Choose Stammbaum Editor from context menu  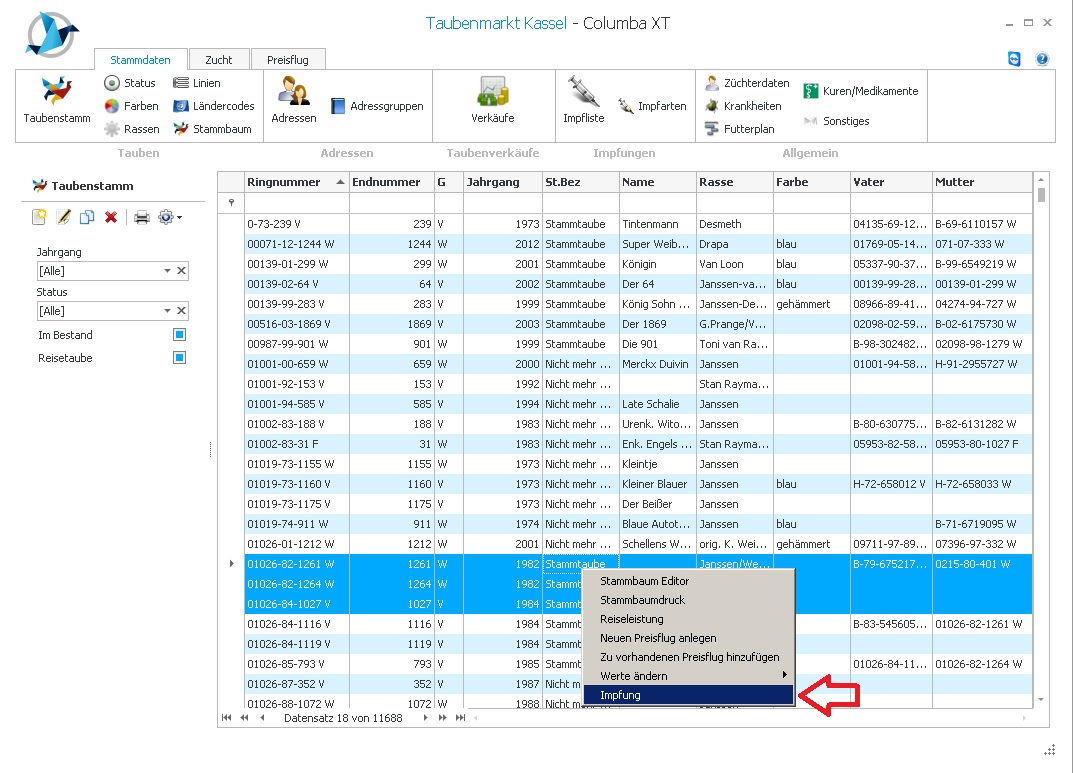click(x=644, y=581)
